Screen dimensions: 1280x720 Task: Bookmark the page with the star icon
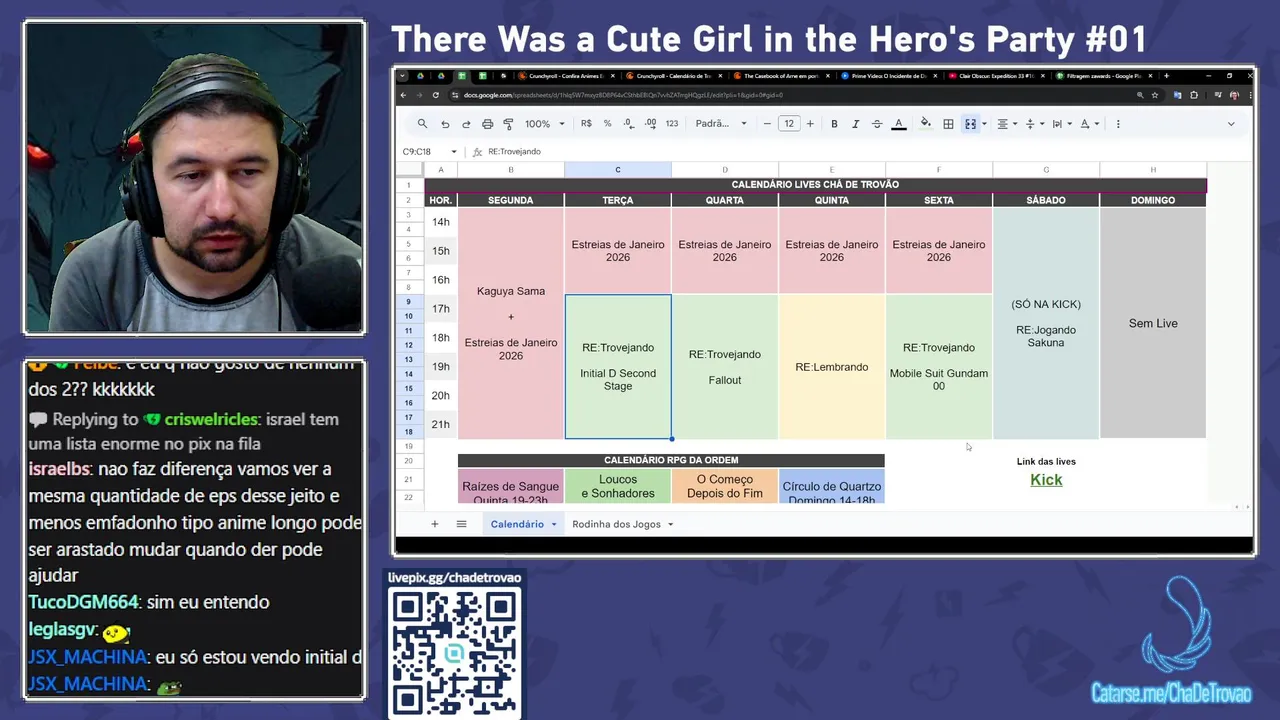coord(1155,95)
